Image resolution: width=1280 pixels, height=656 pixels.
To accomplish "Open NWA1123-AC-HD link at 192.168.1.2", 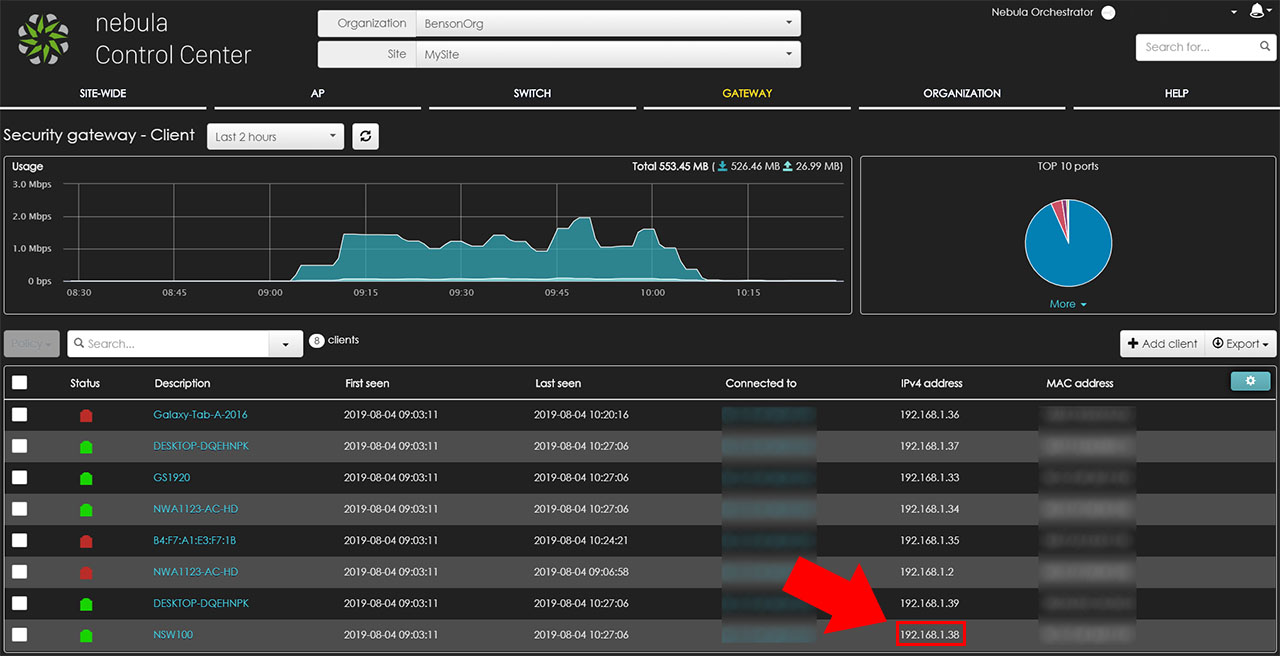I will [196, 572].
